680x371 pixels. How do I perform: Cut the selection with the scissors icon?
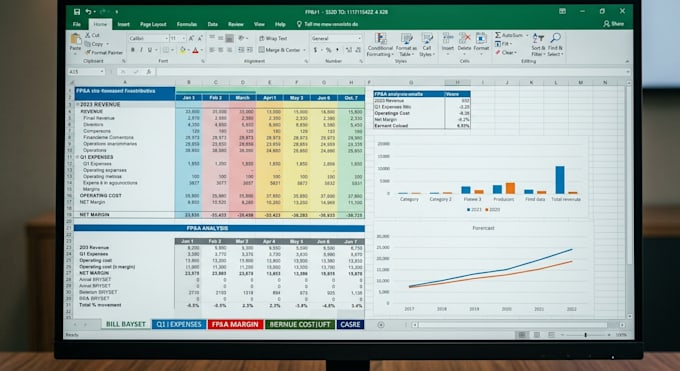pos(88,35)
